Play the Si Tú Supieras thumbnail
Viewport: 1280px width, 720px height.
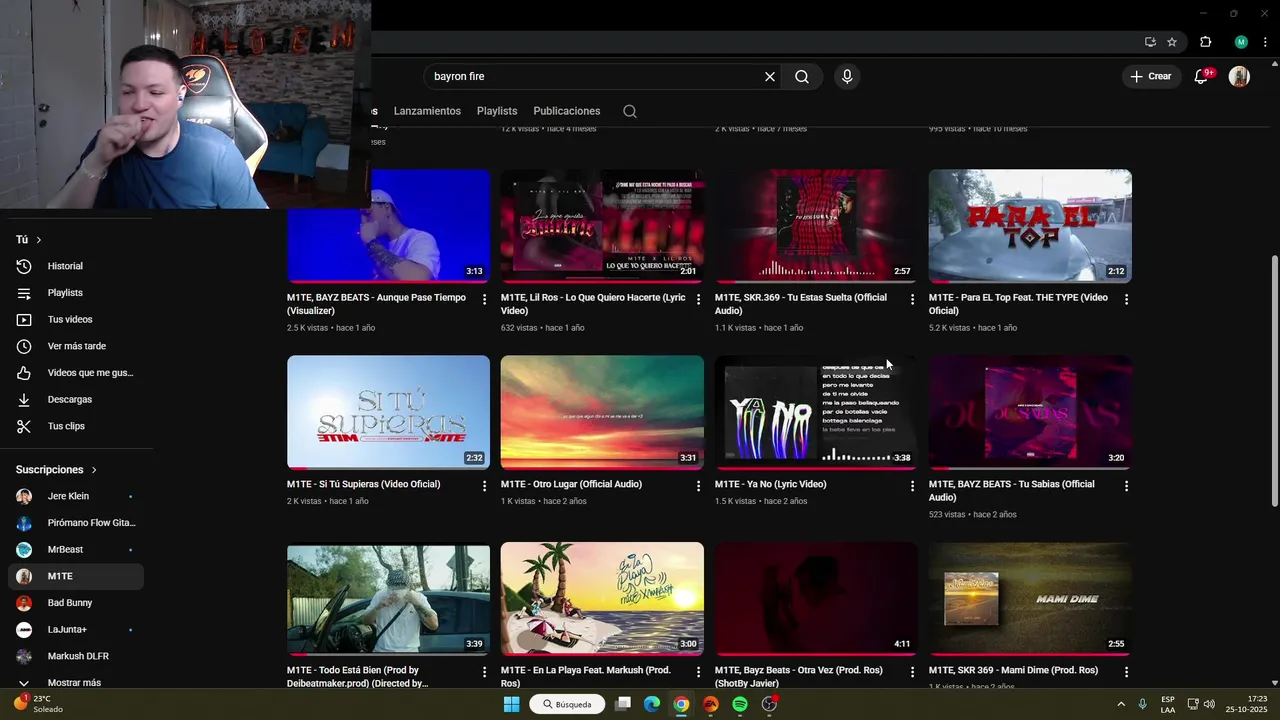click(388, 412)
